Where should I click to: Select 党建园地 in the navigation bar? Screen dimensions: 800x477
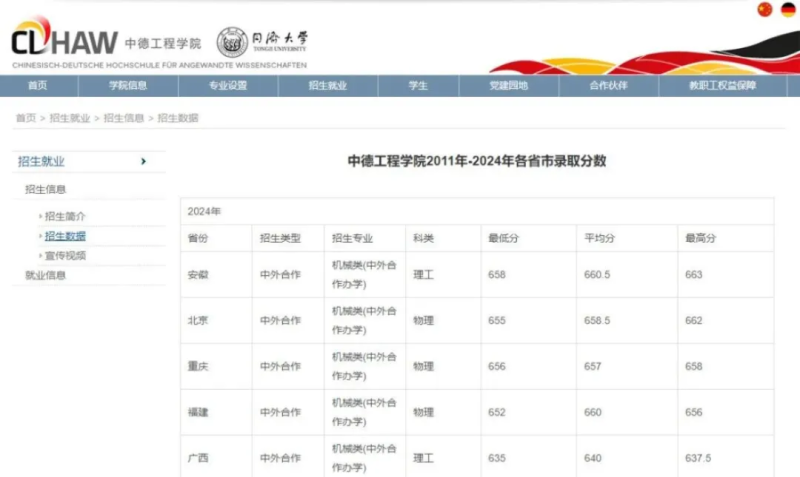pos(508,86)
